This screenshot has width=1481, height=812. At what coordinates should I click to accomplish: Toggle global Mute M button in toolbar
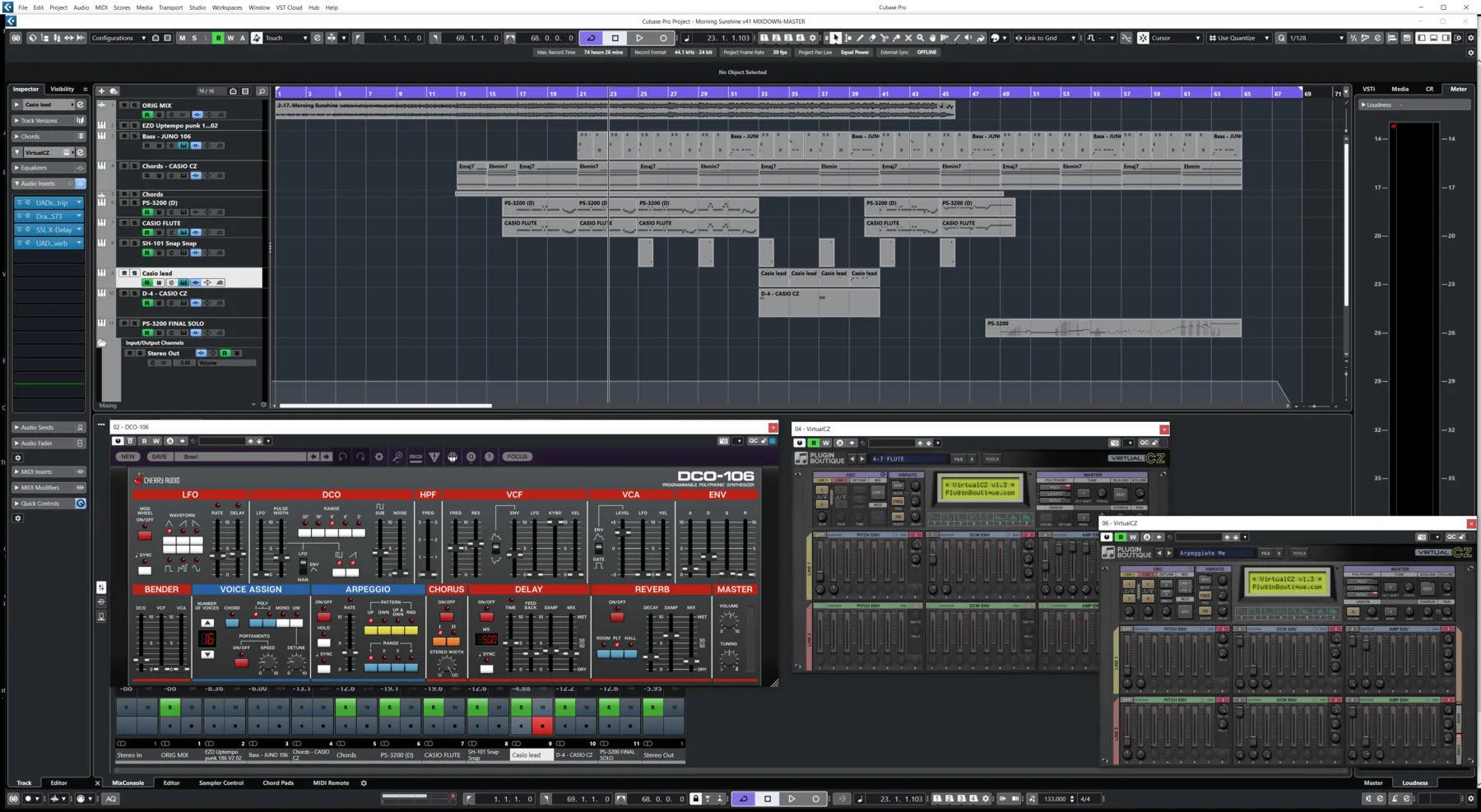pyautogui.click(x=182, y=38)
